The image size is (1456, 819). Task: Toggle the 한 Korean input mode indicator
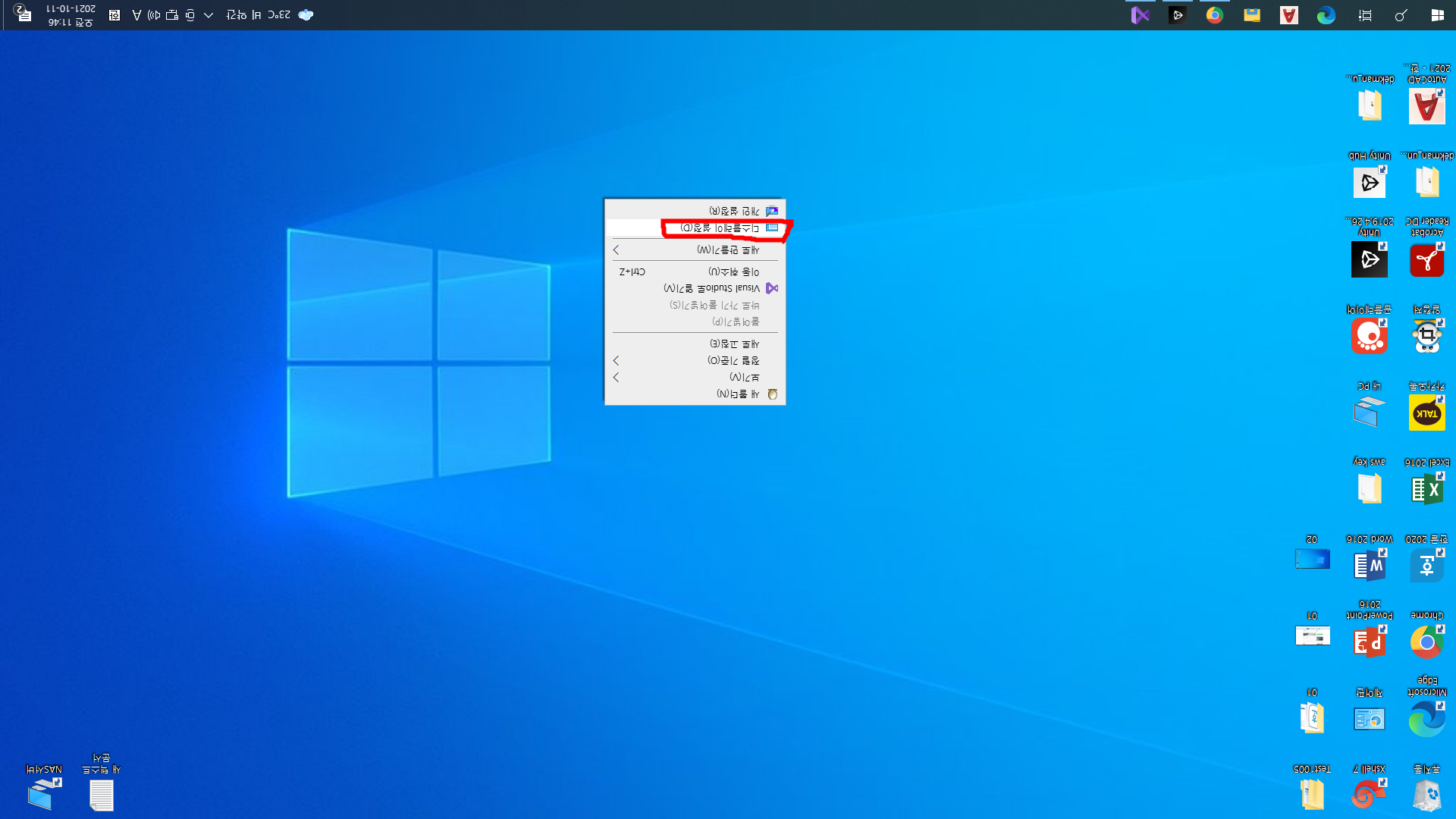(x=115, y=15)
